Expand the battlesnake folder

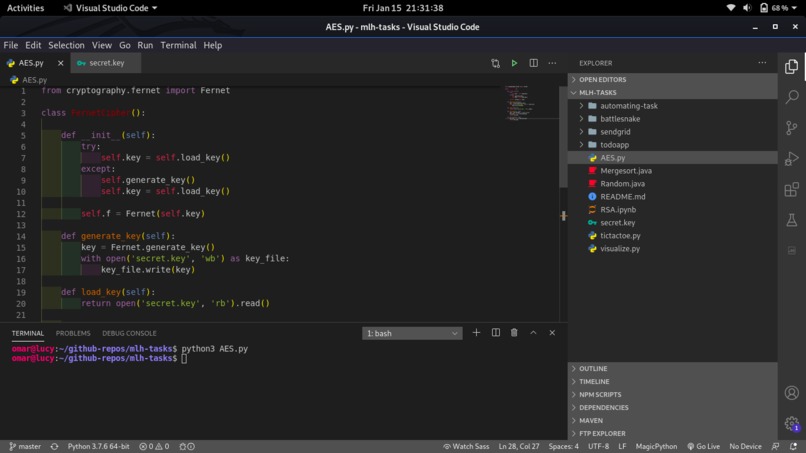click(x=672, y=119)
